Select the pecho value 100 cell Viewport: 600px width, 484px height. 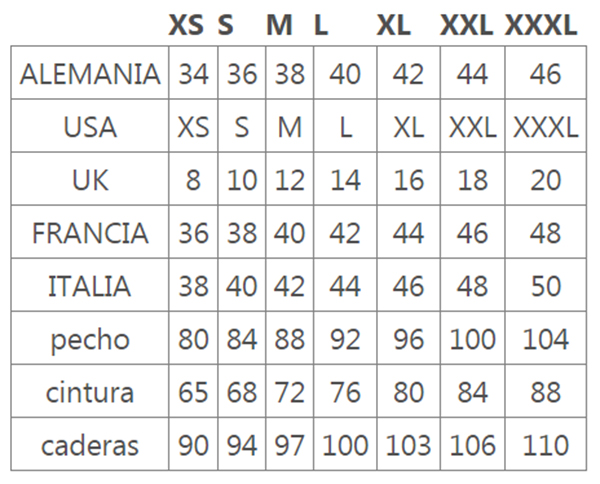473,339
